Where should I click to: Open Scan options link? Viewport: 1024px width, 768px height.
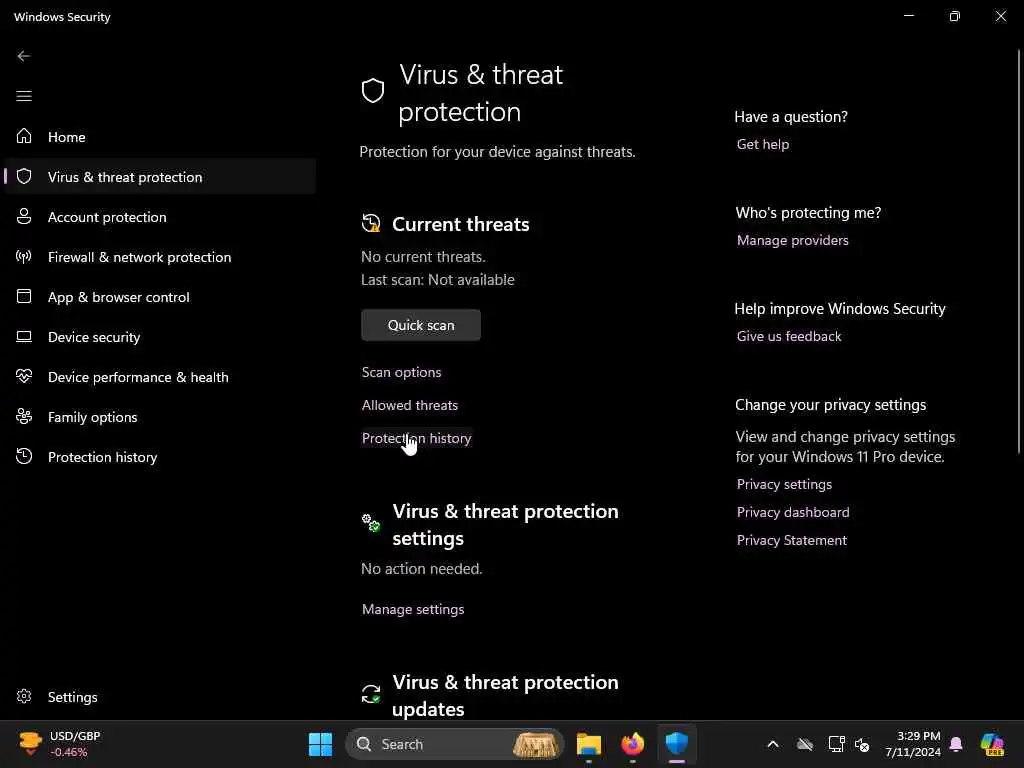pos(401,372)
